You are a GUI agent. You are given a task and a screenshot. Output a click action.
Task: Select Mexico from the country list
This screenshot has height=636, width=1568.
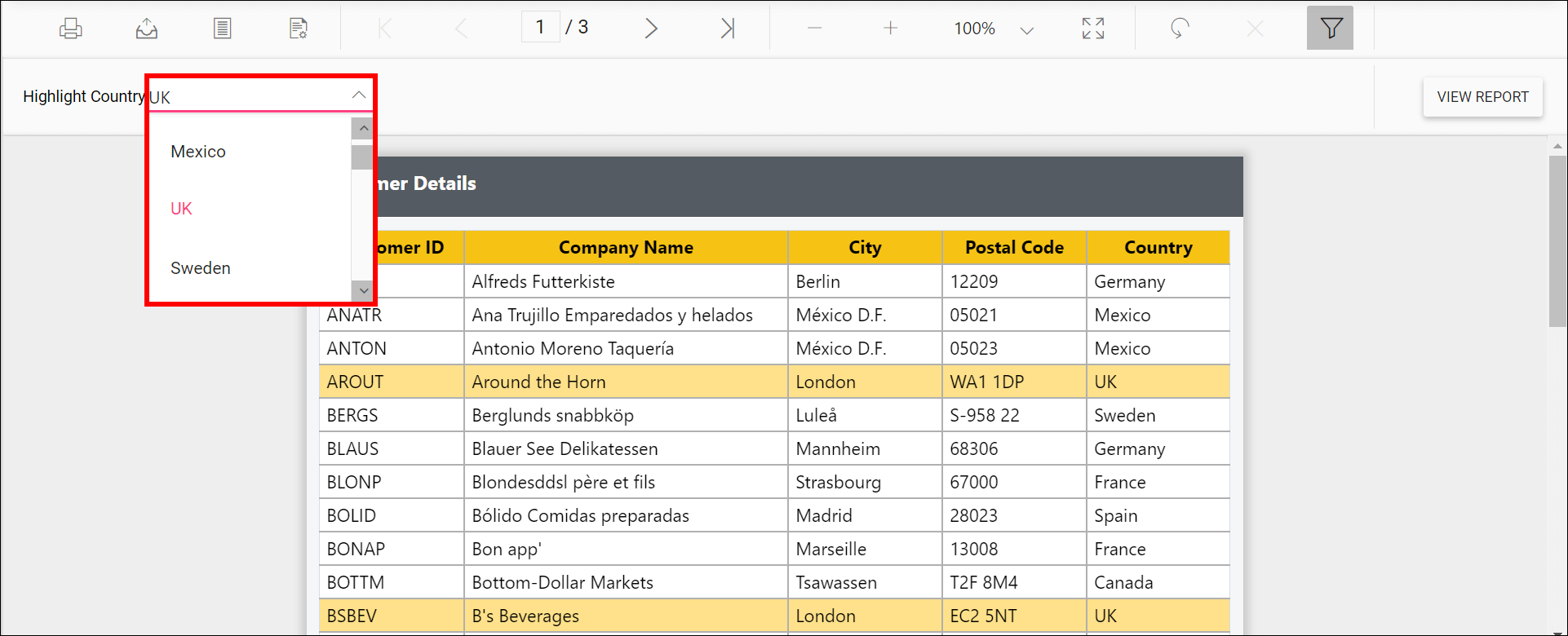249,152
